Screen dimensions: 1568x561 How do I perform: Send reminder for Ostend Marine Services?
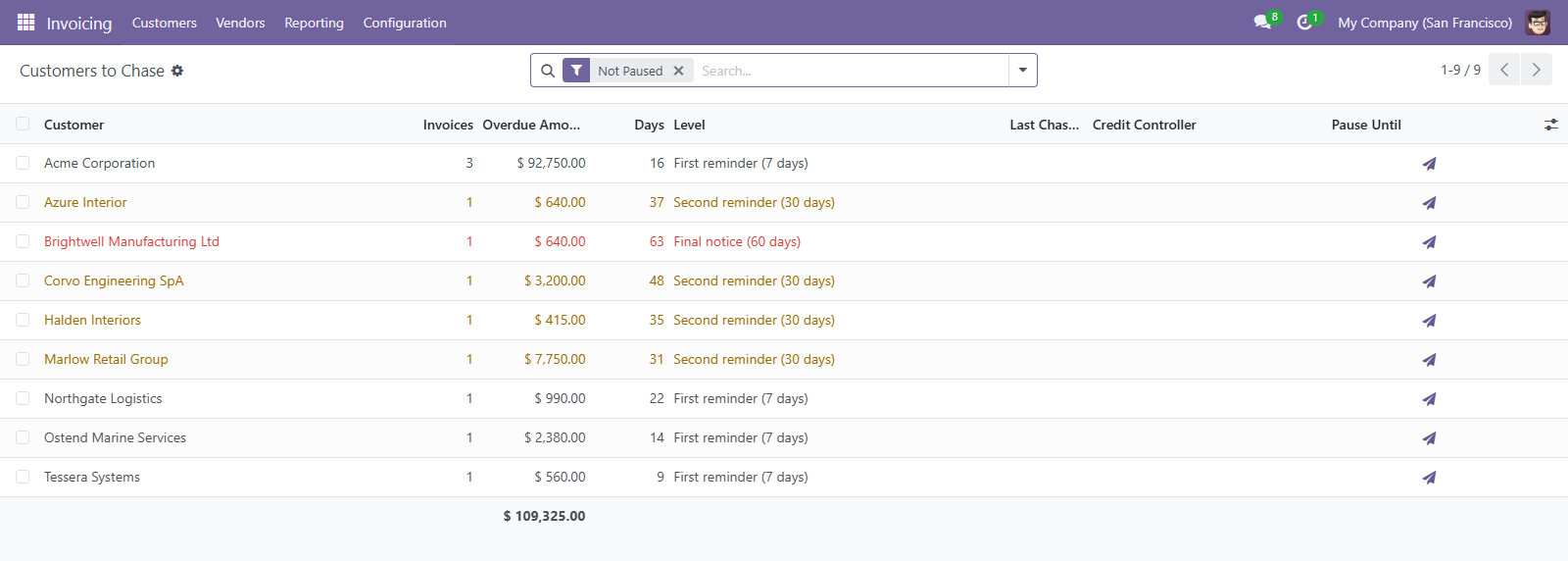(x=1429, y=438)
